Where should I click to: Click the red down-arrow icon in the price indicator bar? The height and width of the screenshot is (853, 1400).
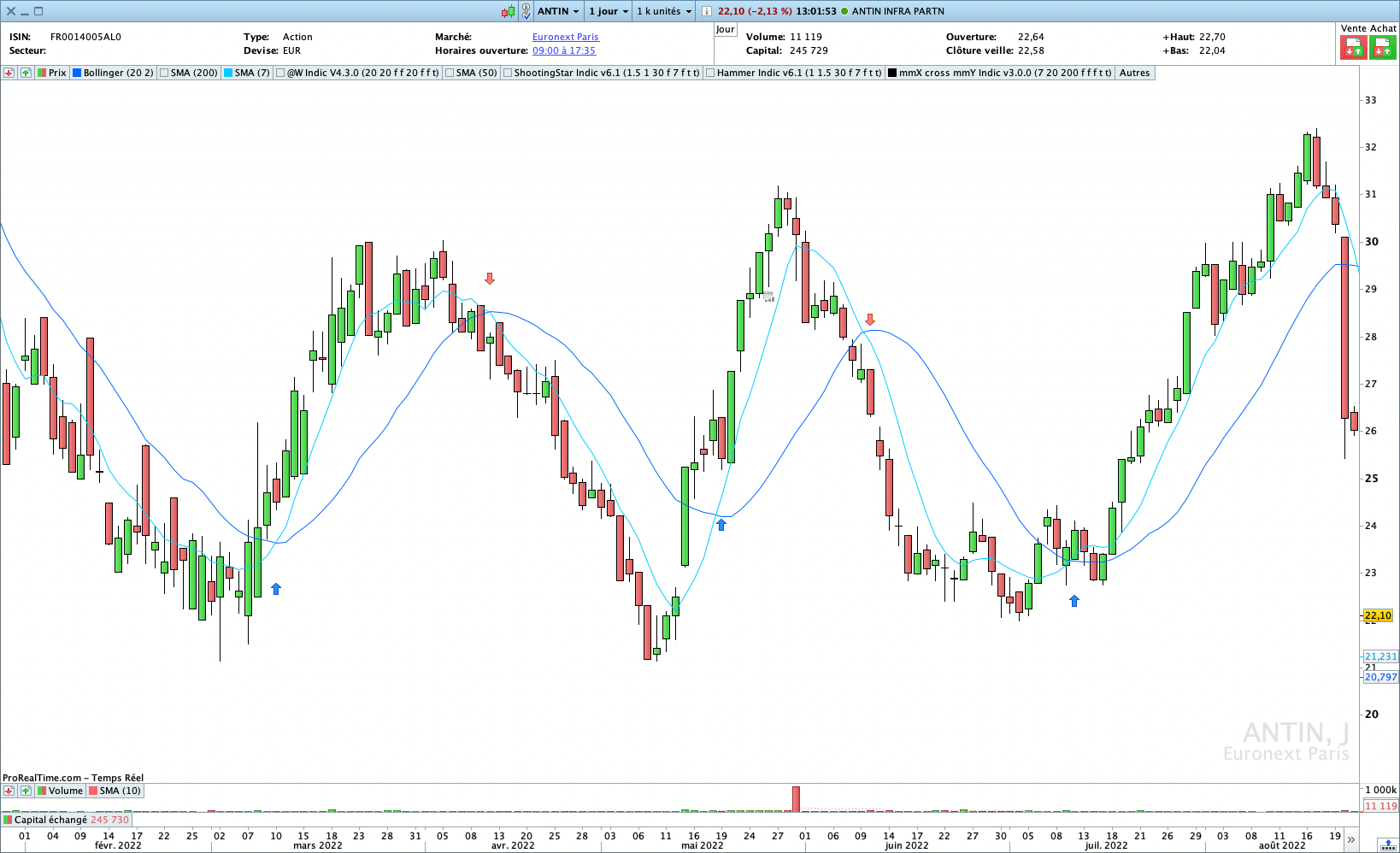pyautogui.click(x=9, y=73)
